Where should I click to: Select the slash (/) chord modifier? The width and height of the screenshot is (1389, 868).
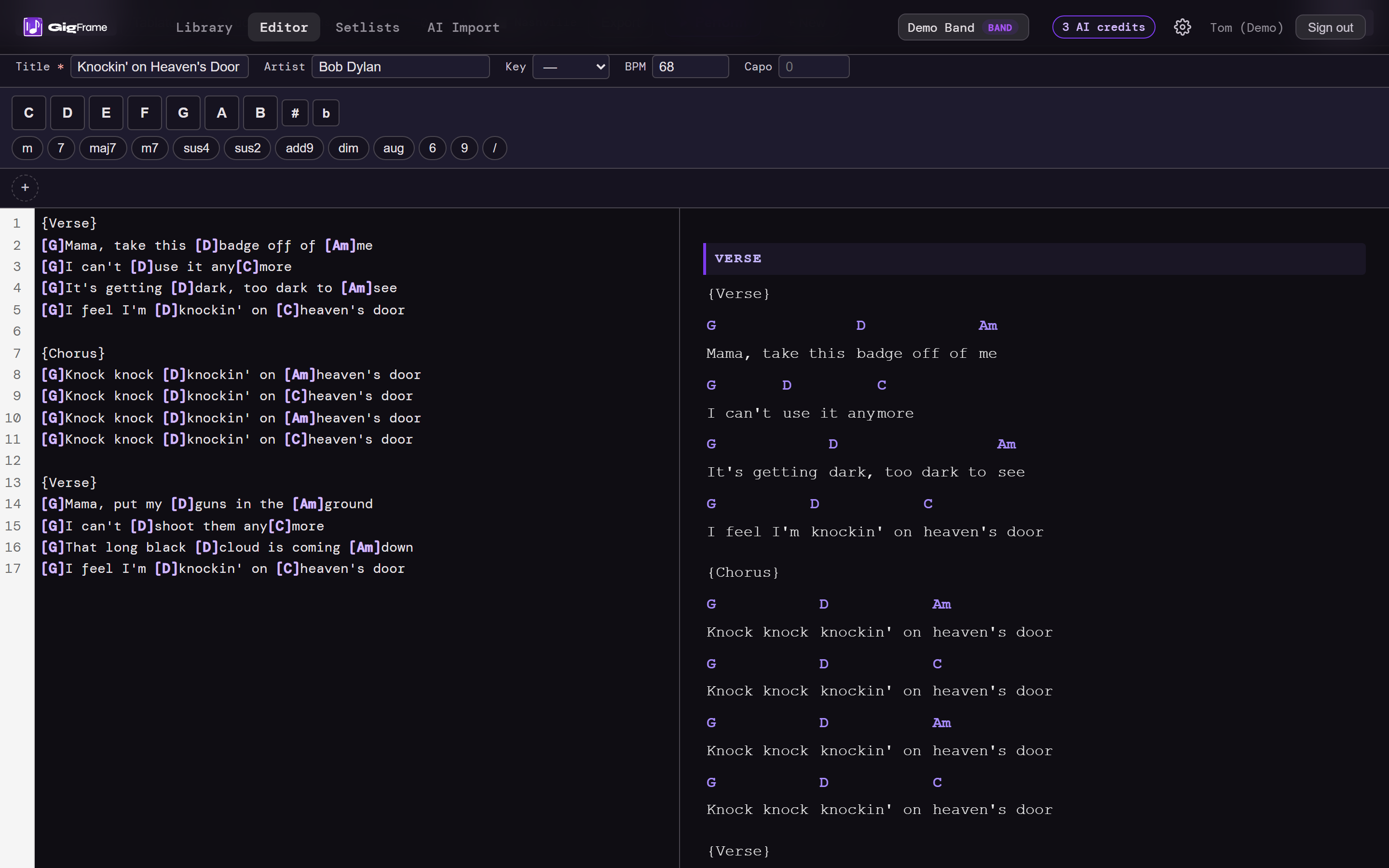[494, 148]
